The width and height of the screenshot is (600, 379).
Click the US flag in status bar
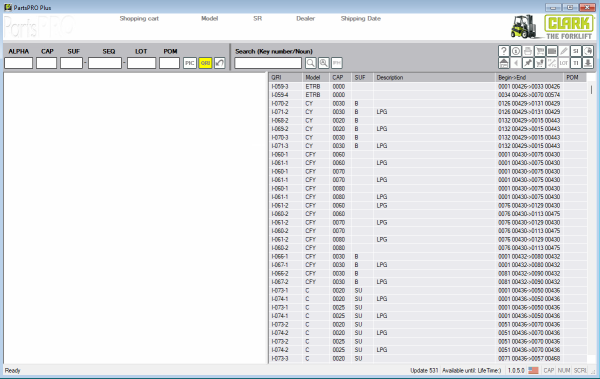point(533,371)
